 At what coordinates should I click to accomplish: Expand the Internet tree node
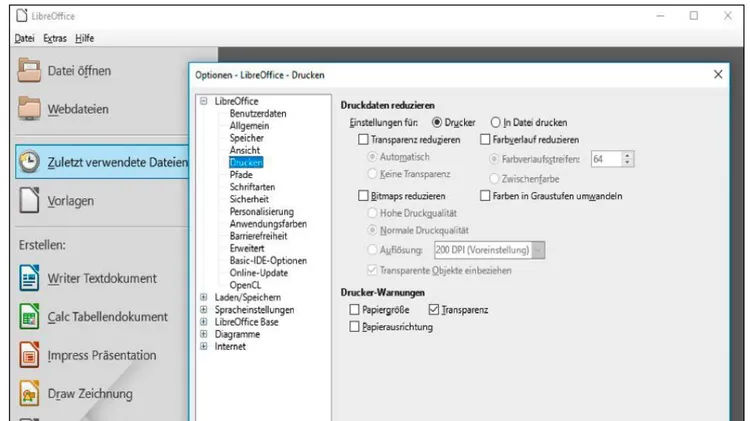pos(204,346)
